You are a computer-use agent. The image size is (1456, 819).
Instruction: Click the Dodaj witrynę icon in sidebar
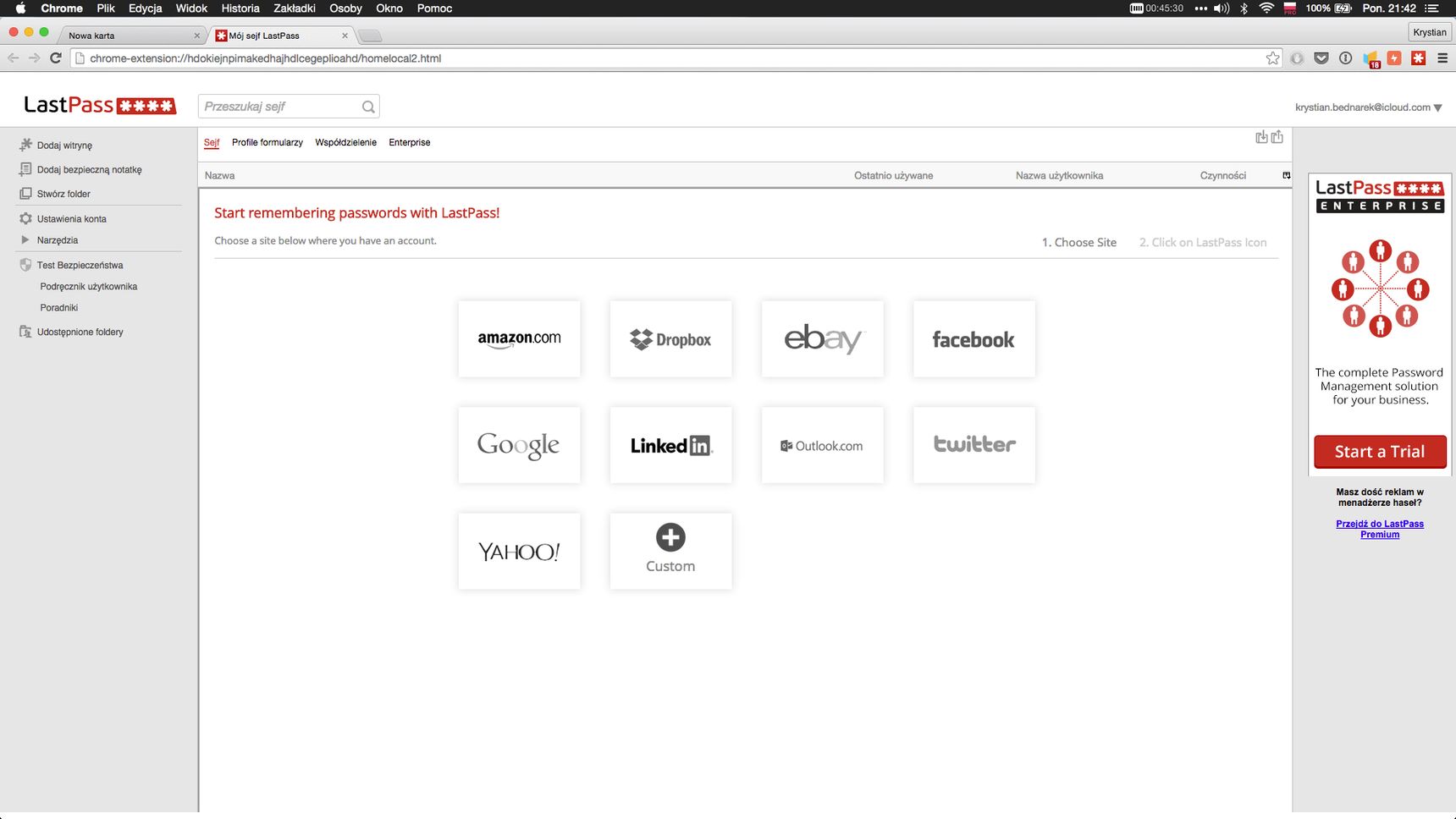pyautogui.click(x=25, y=145)
